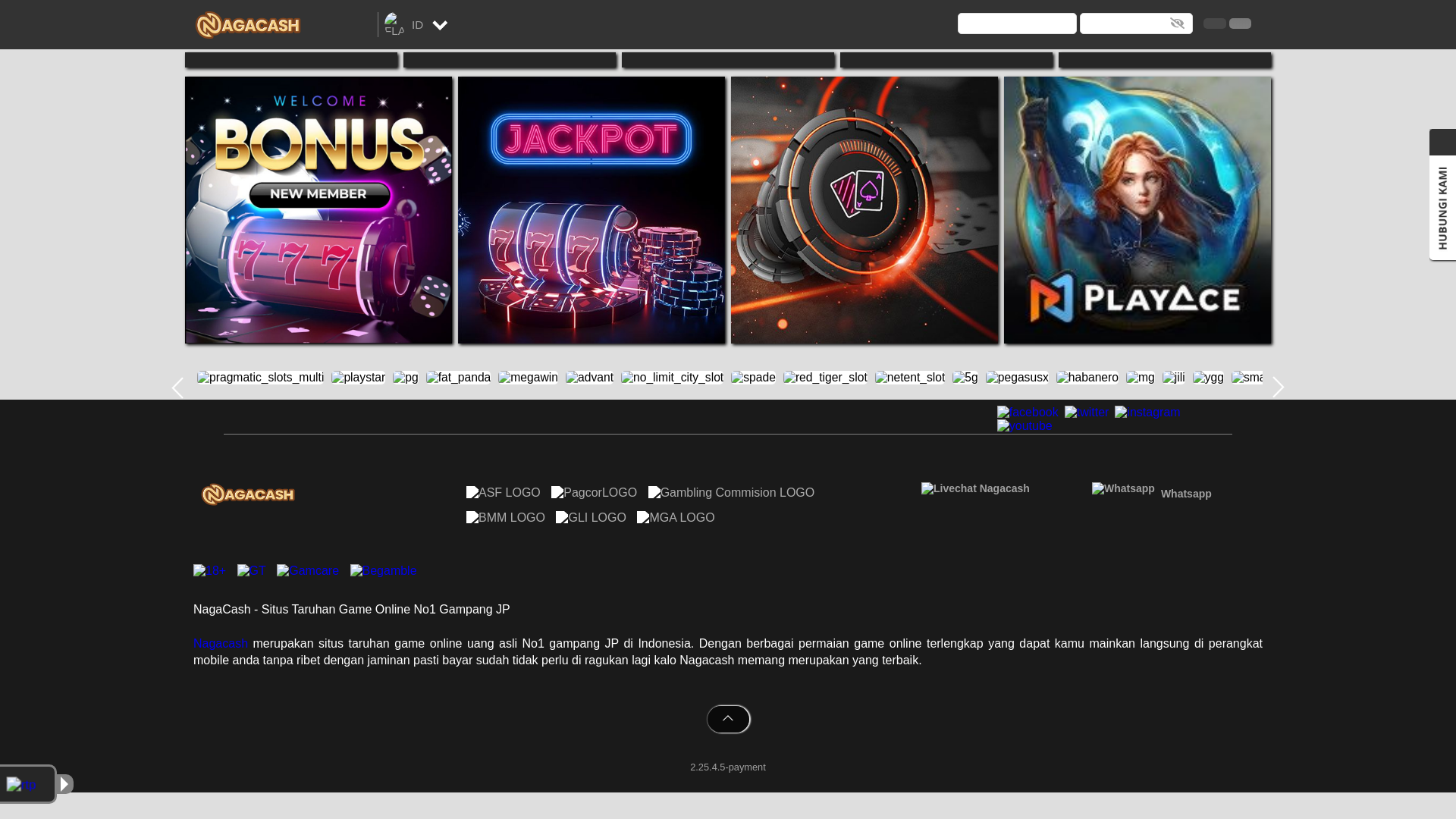Toggle password visibility eye icon

click(1177, 24)
